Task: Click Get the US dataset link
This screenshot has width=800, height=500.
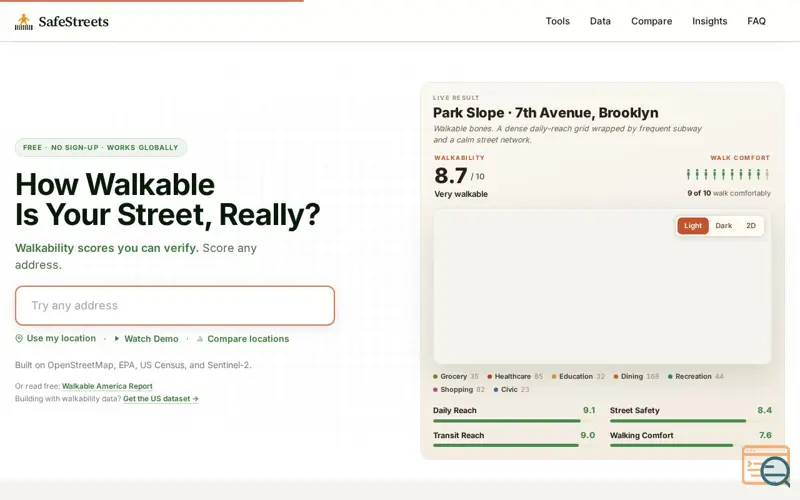Action: click(161, 398)
